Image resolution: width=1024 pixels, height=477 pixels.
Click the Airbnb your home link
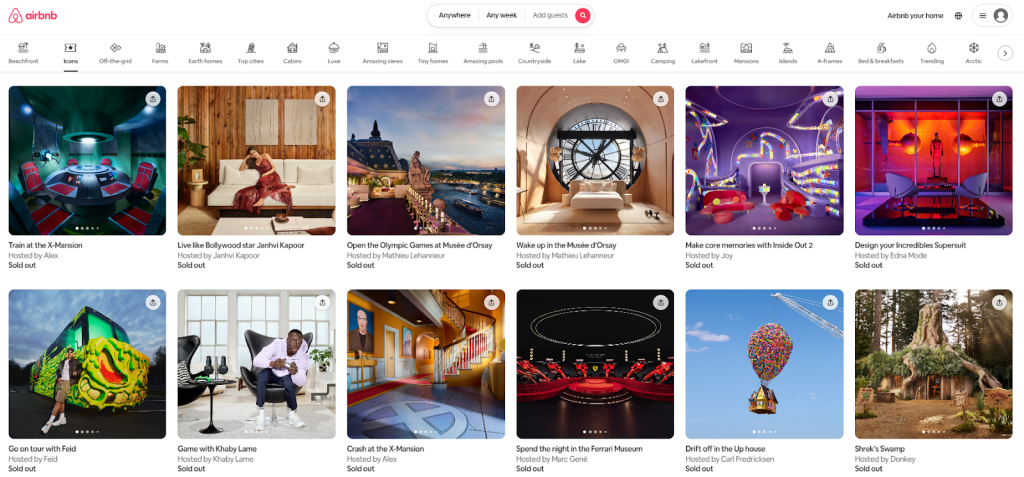coord(915,16)
